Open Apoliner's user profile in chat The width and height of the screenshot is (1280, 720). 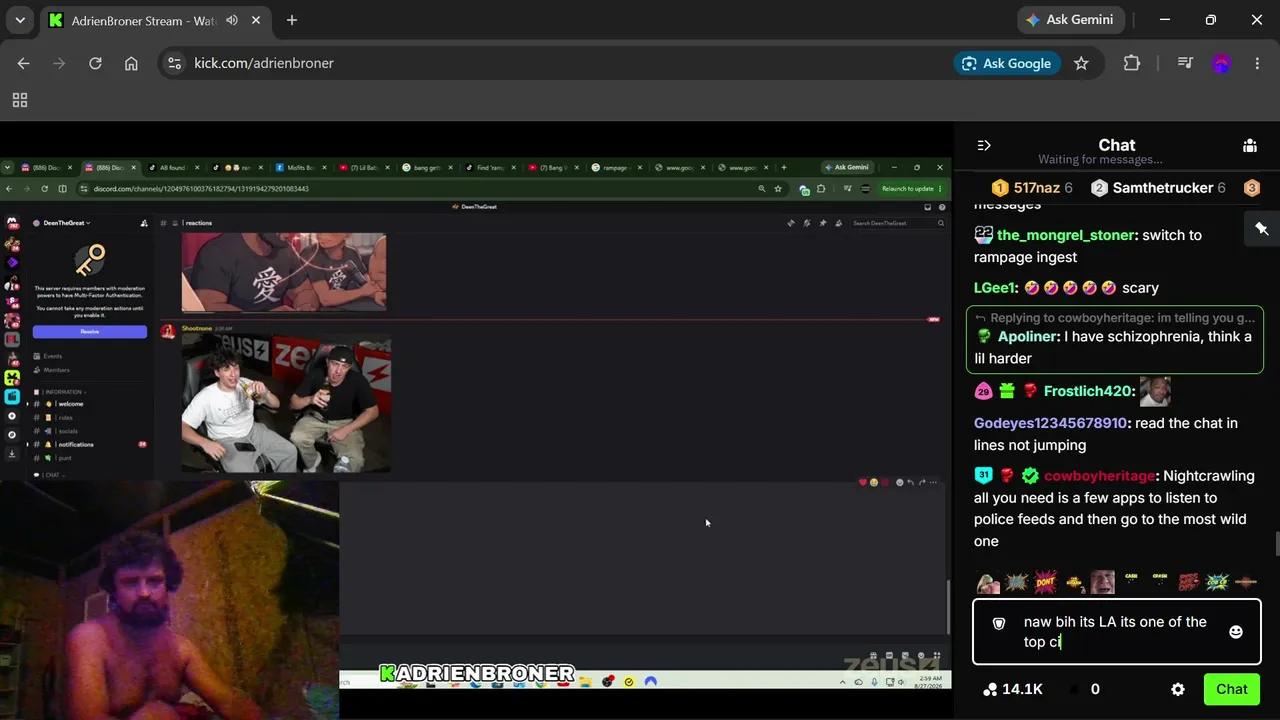1028,337
